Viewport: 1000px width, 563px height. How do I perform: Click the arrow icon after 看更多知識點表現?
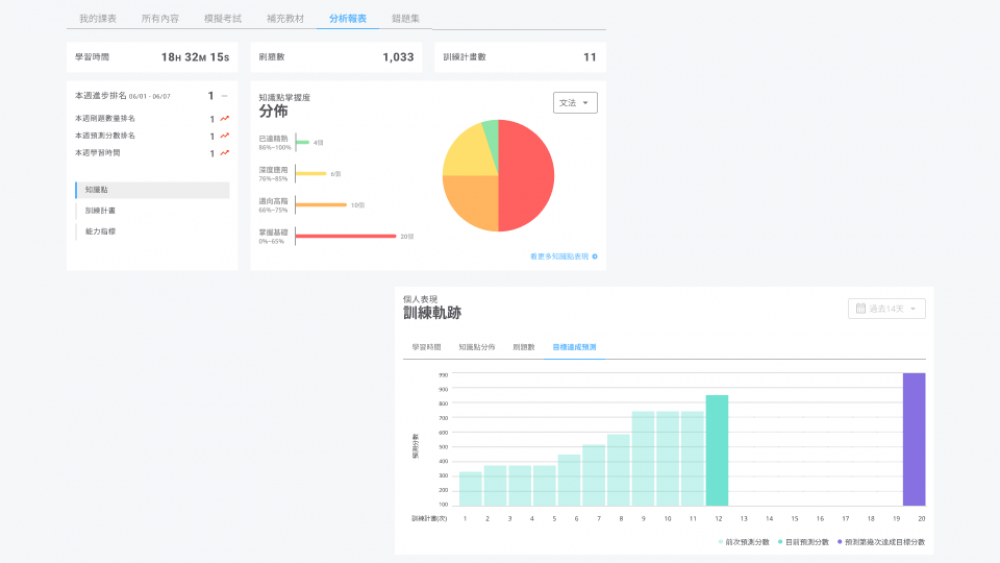(595, 257)
